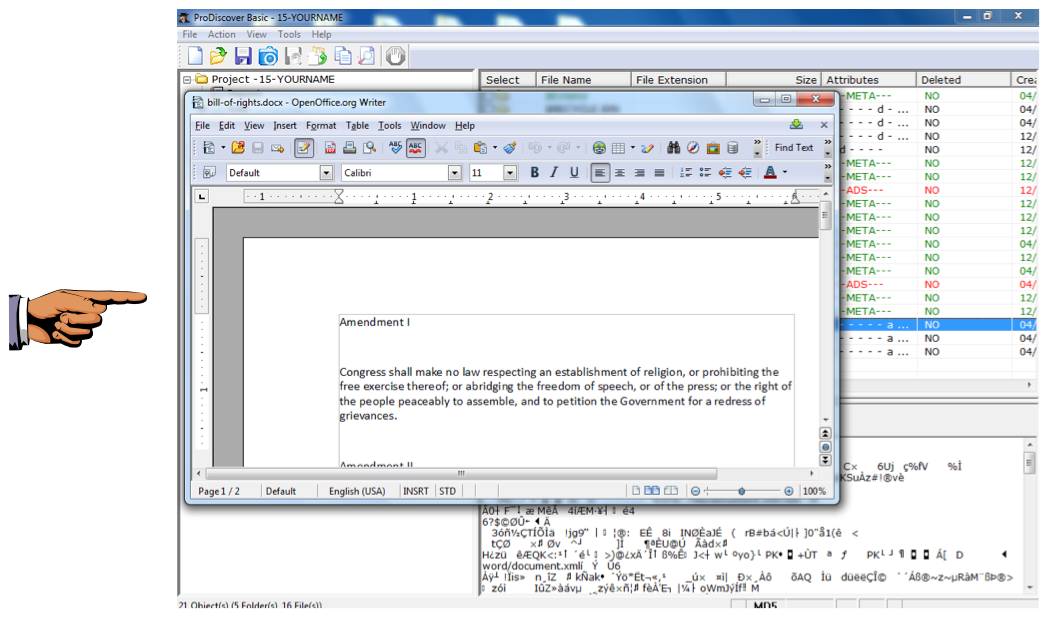This screenshot has width=1050, height=622.
Task: Open the Writer File menu
Action: click(x=202, y=125)
